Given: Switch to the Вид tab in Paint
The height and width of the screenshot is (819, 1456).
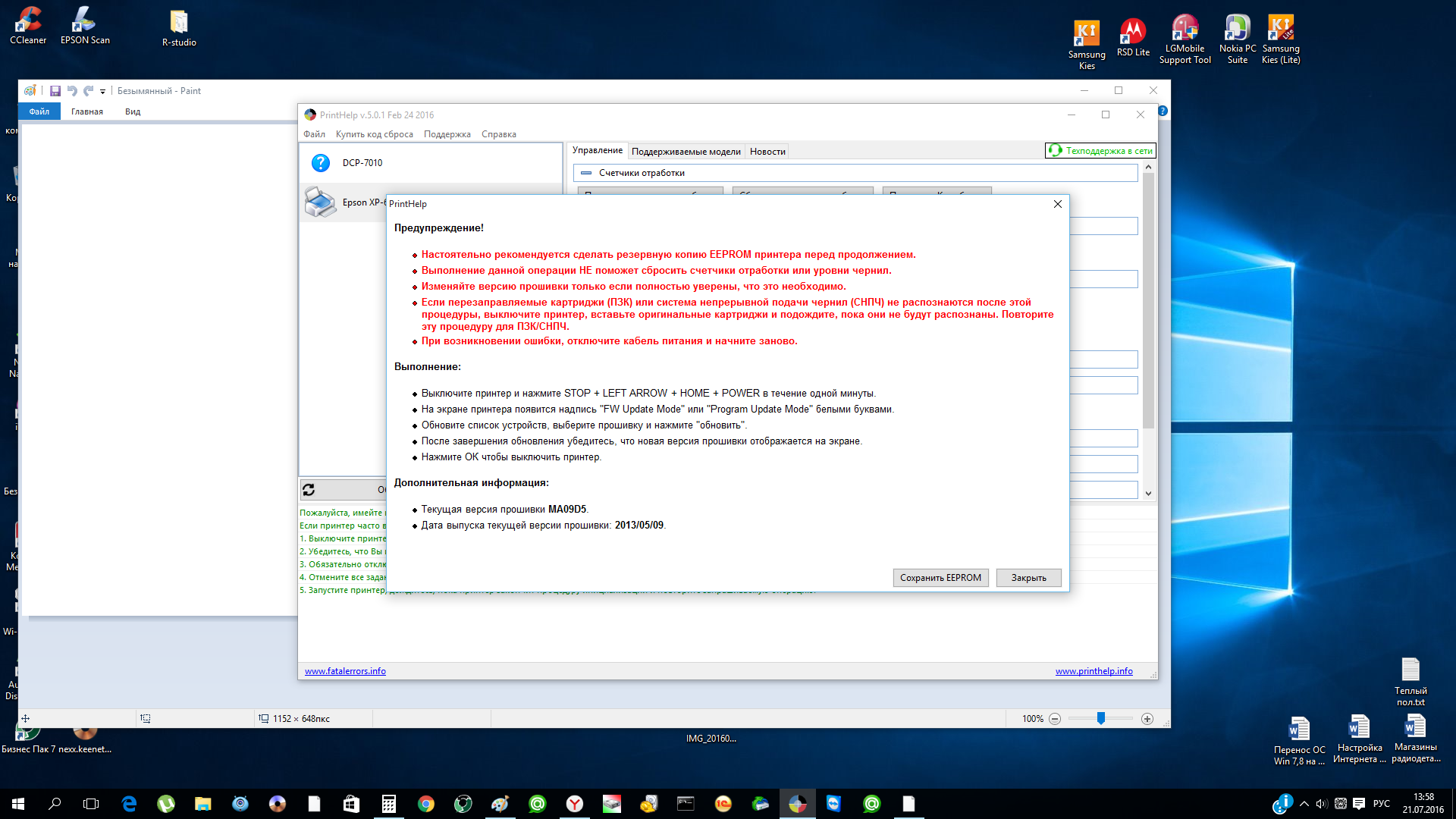Looking at the screenshot, I should click(133, 111).
